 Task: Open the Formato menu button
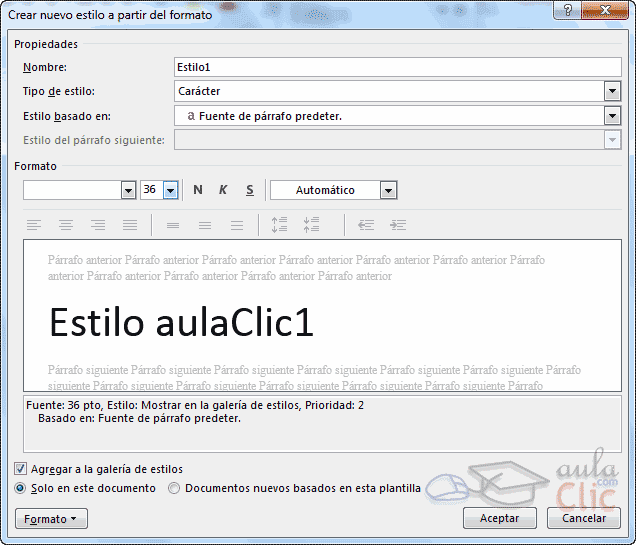(x=51, y=519)
